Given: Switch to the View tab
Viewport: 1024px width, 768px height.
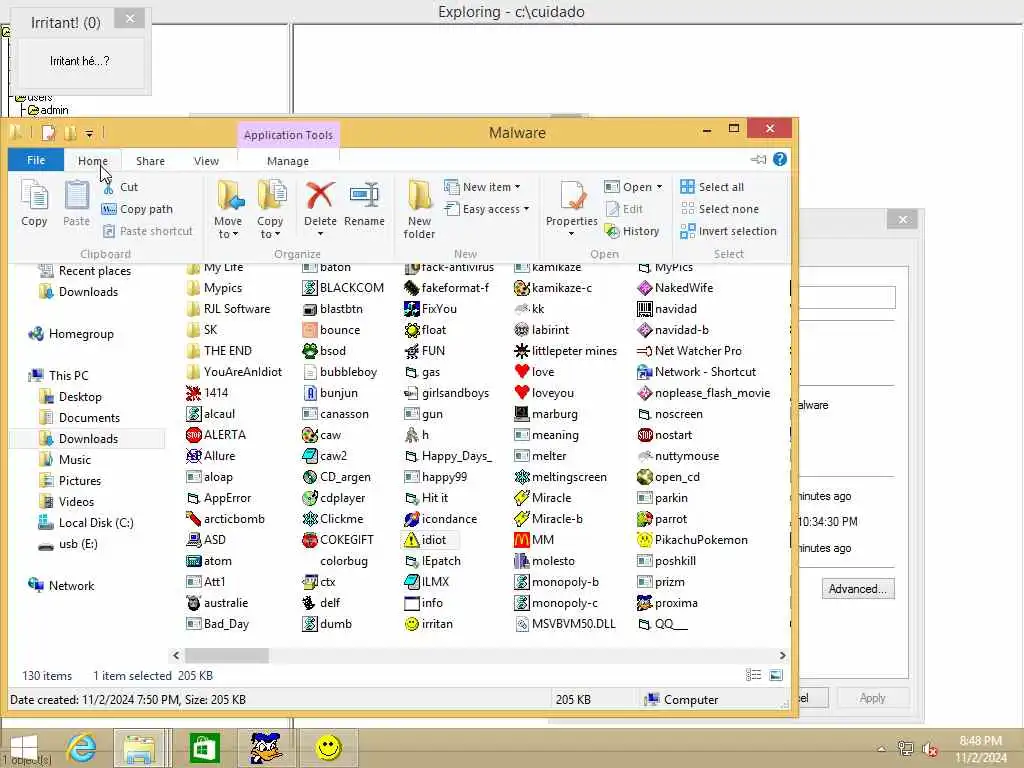Looking at the screenshot, I should pos(206,161).
